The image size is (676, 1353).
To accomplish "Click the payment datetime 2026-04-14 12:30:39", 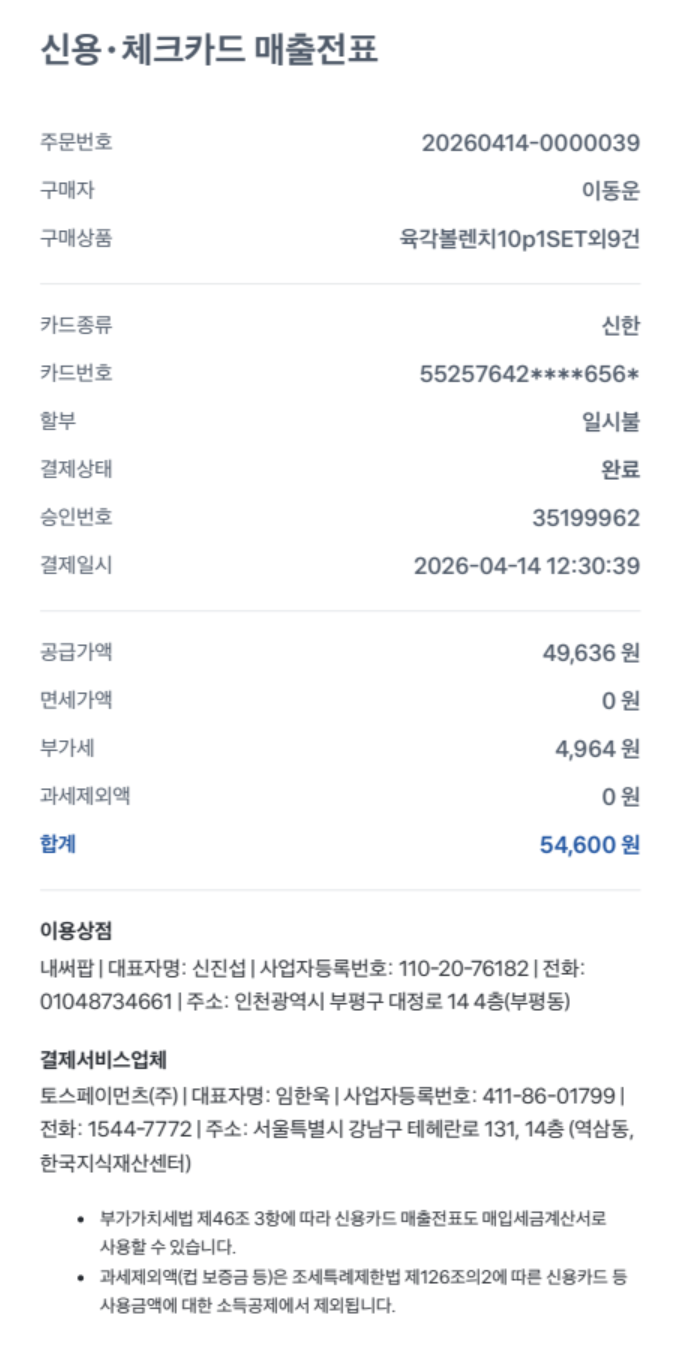I will [527, 566].
